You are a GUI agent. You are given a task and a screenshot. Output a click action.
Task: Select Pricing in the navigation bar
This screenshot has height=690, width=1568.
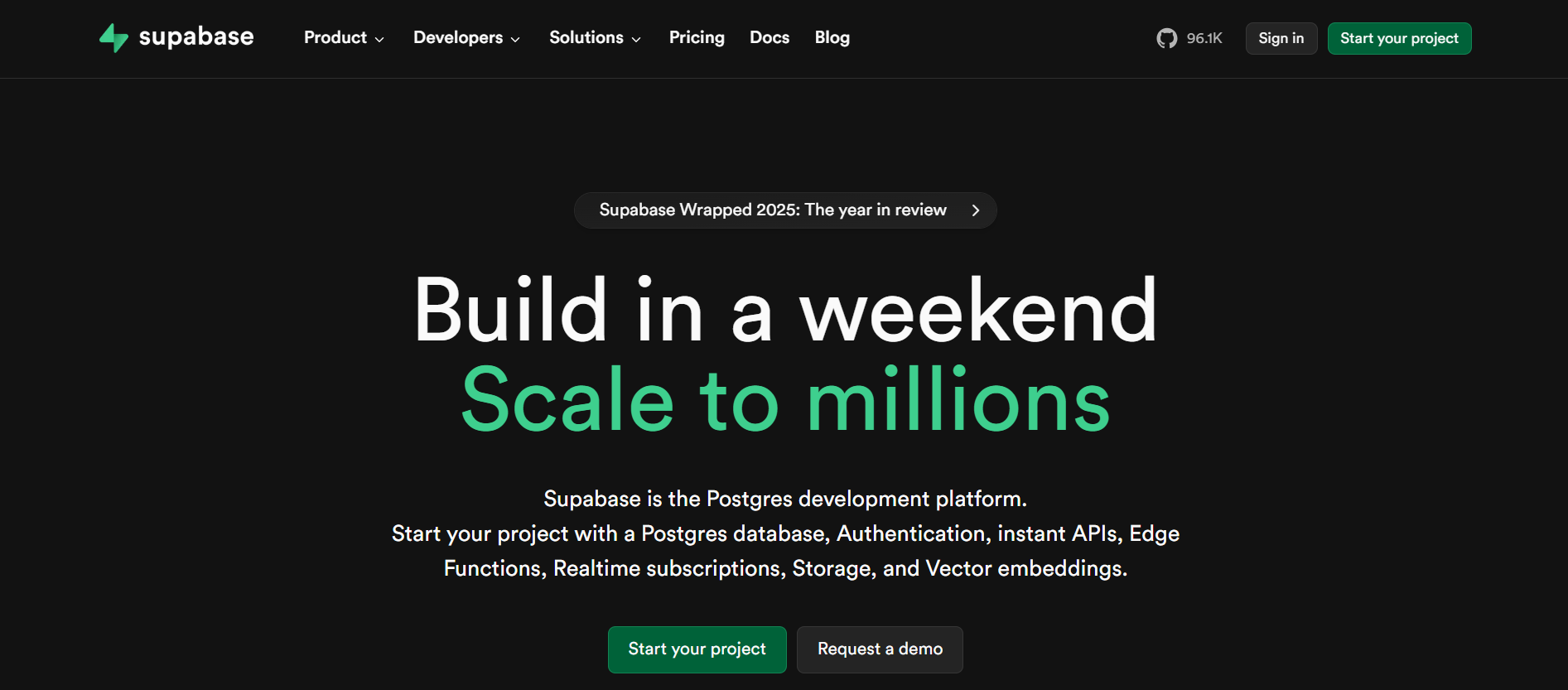[697, 37]
